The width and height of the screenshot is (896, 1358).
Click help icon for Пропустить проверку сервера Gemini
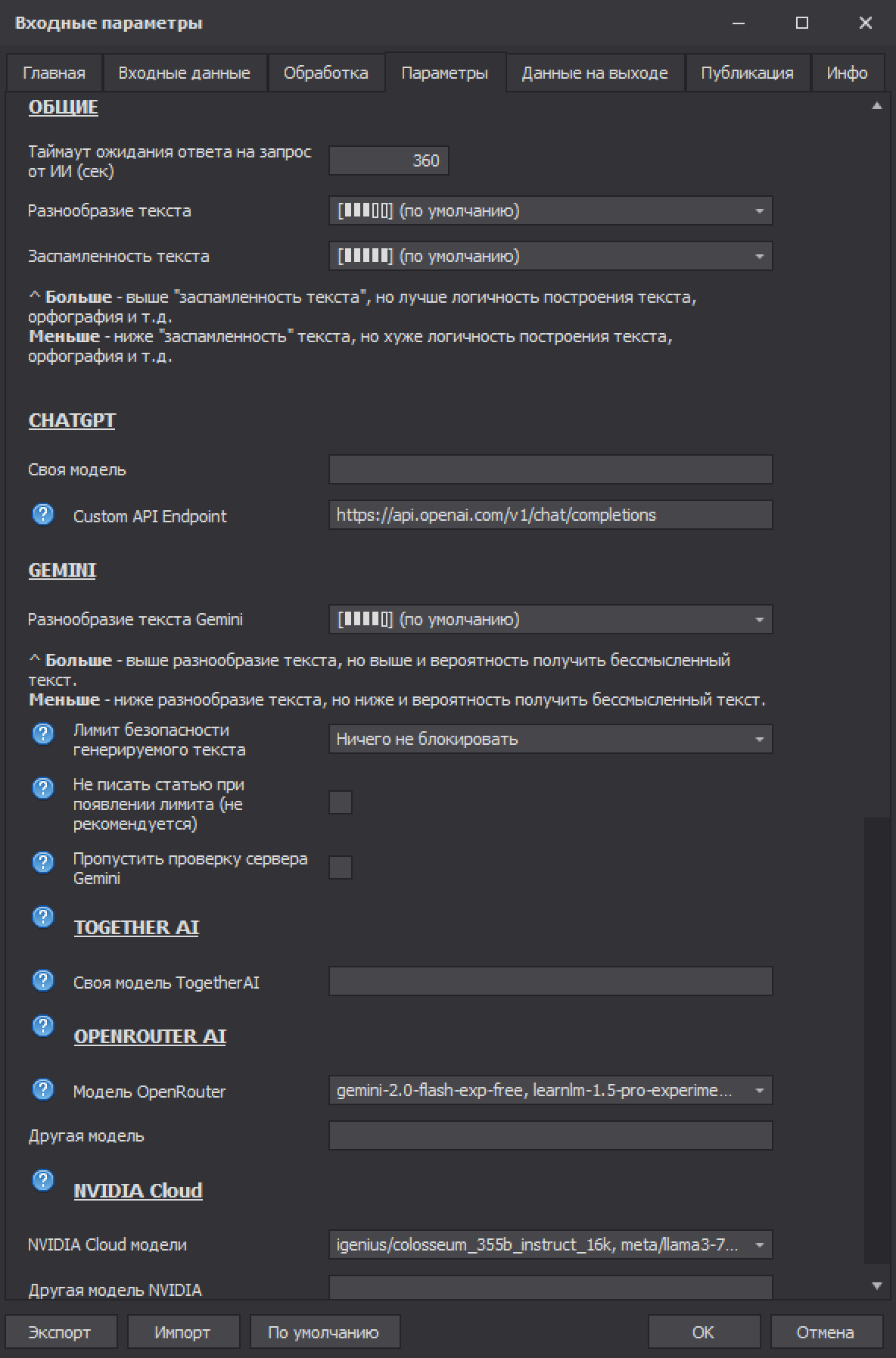43,861
